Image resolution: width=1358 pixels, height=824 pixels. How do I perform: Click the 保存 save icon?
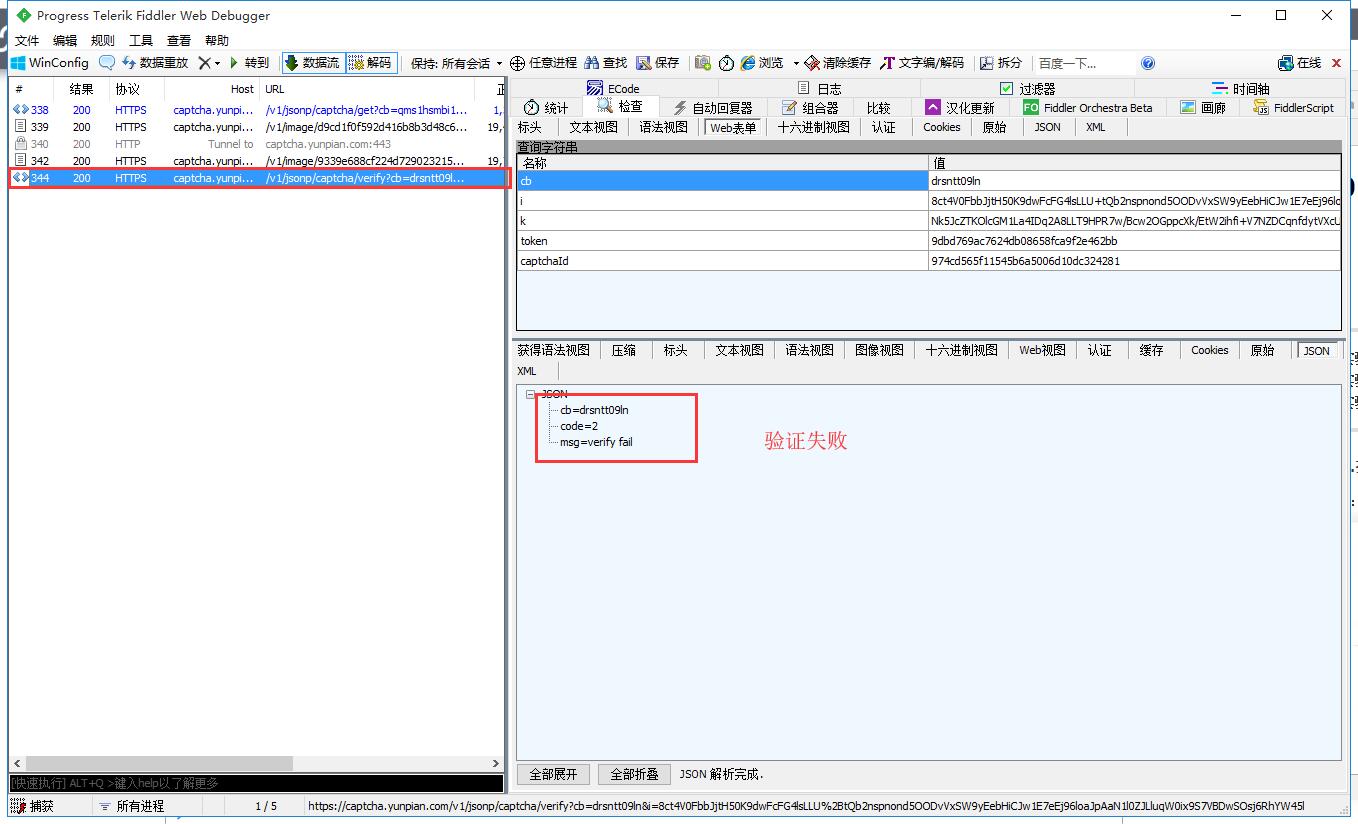click(x=658, y=63)
